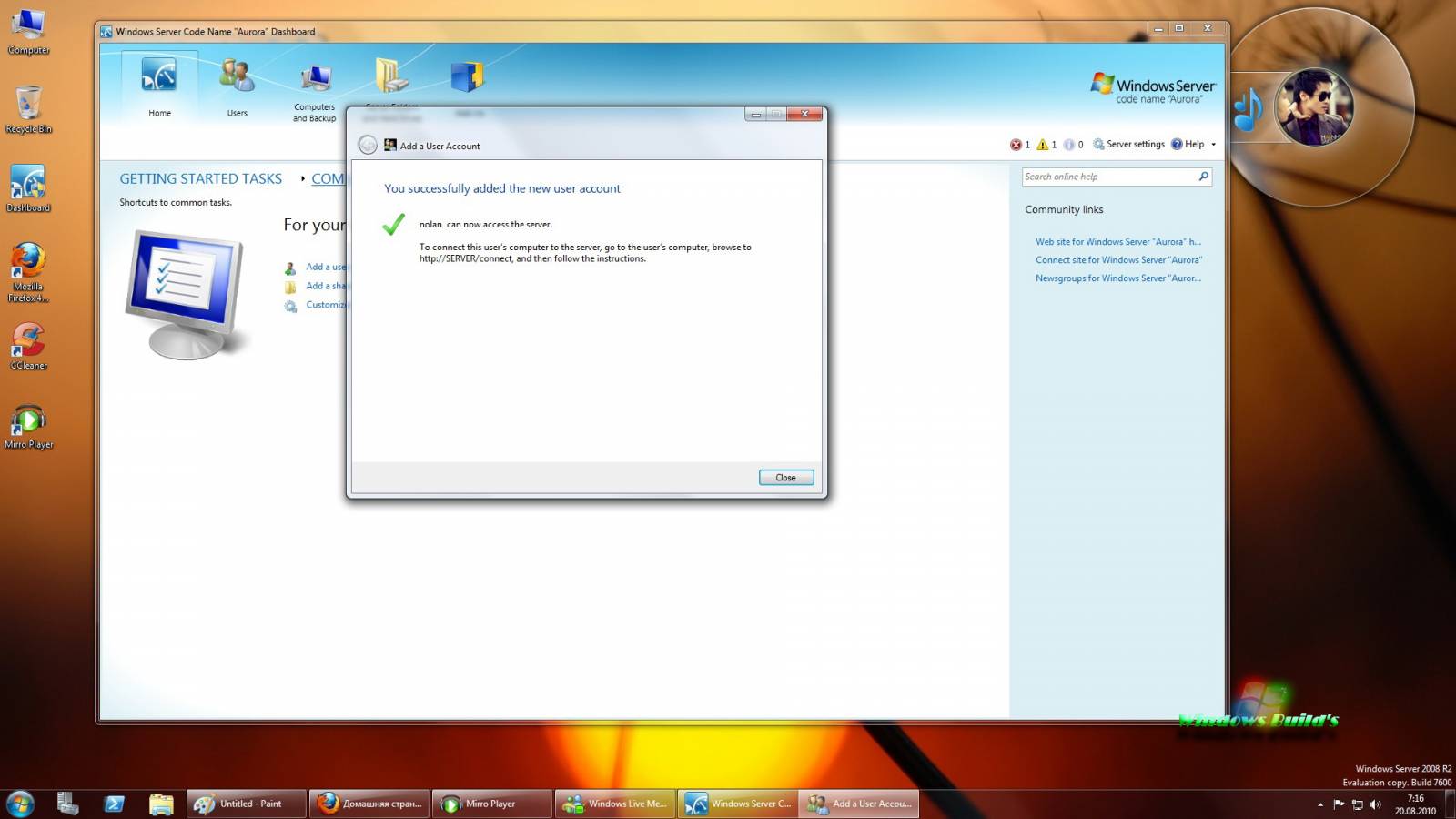Launch Mozilla Firefox 4 from the desktop
Screen dimensions: 1456x819
tap(28, 272)
